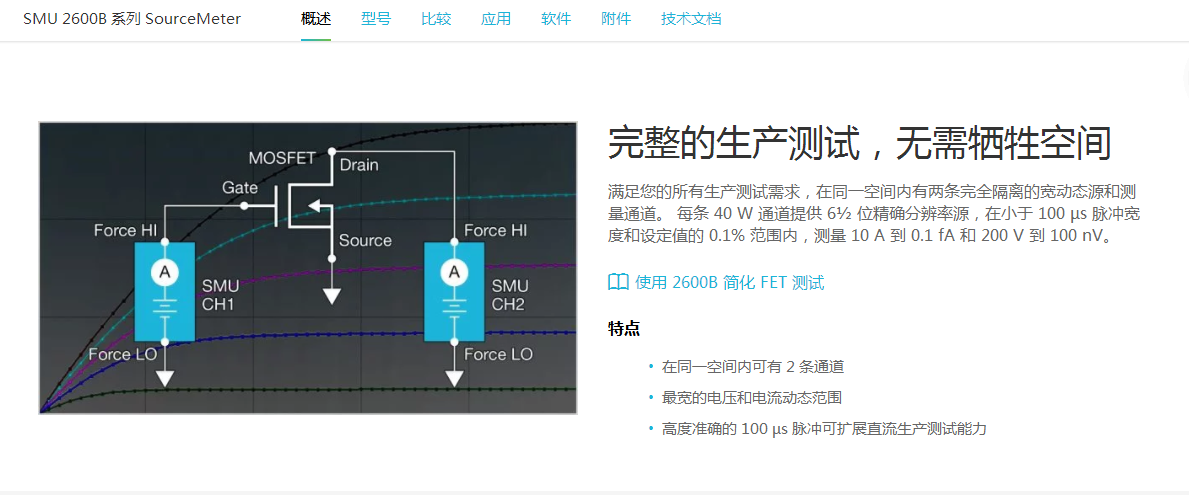Open the 概述 tab
The width and height of the screenshot is (1189, 495).
tap(315, 19)
